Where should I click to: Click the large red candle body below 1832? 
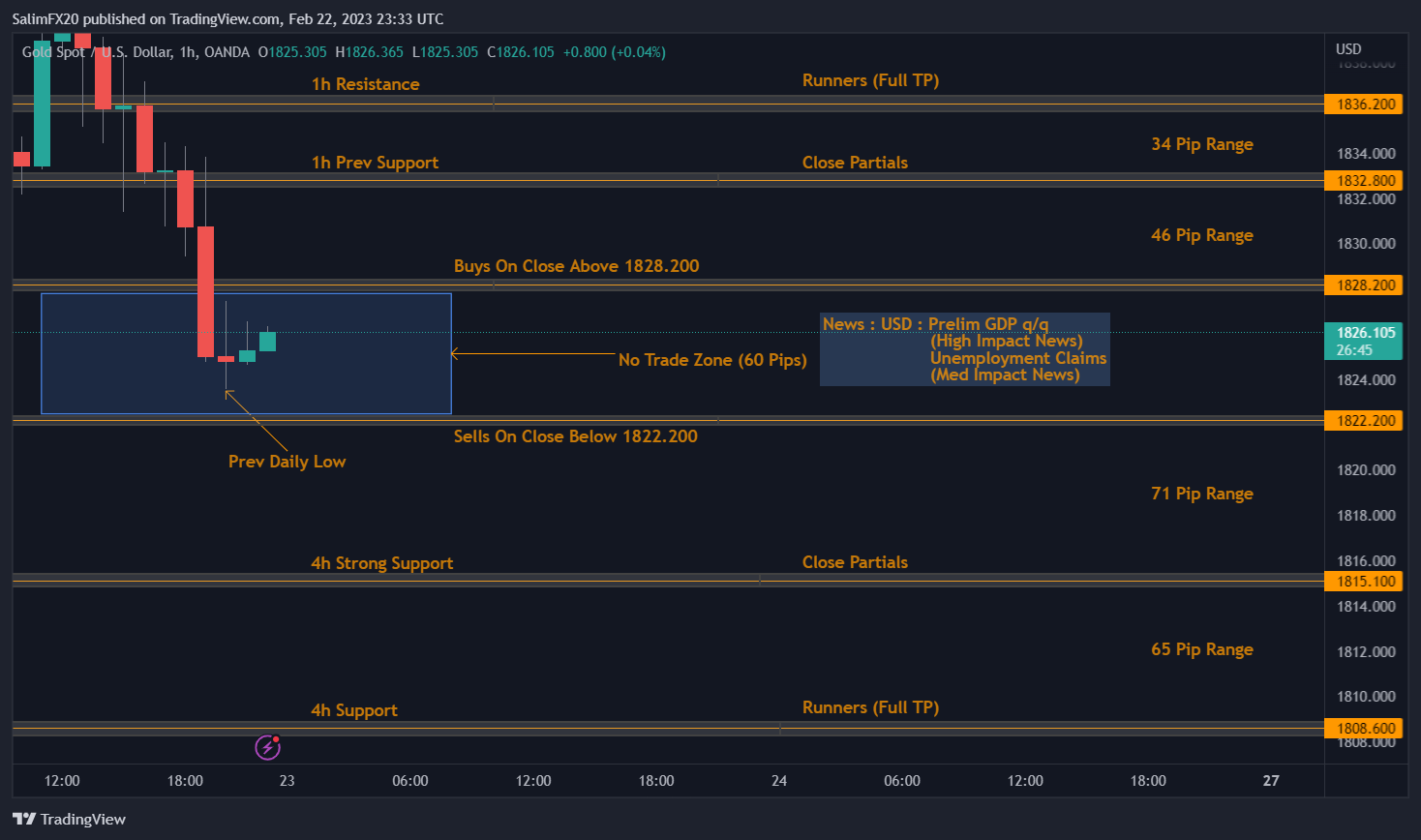click(206, 291)
